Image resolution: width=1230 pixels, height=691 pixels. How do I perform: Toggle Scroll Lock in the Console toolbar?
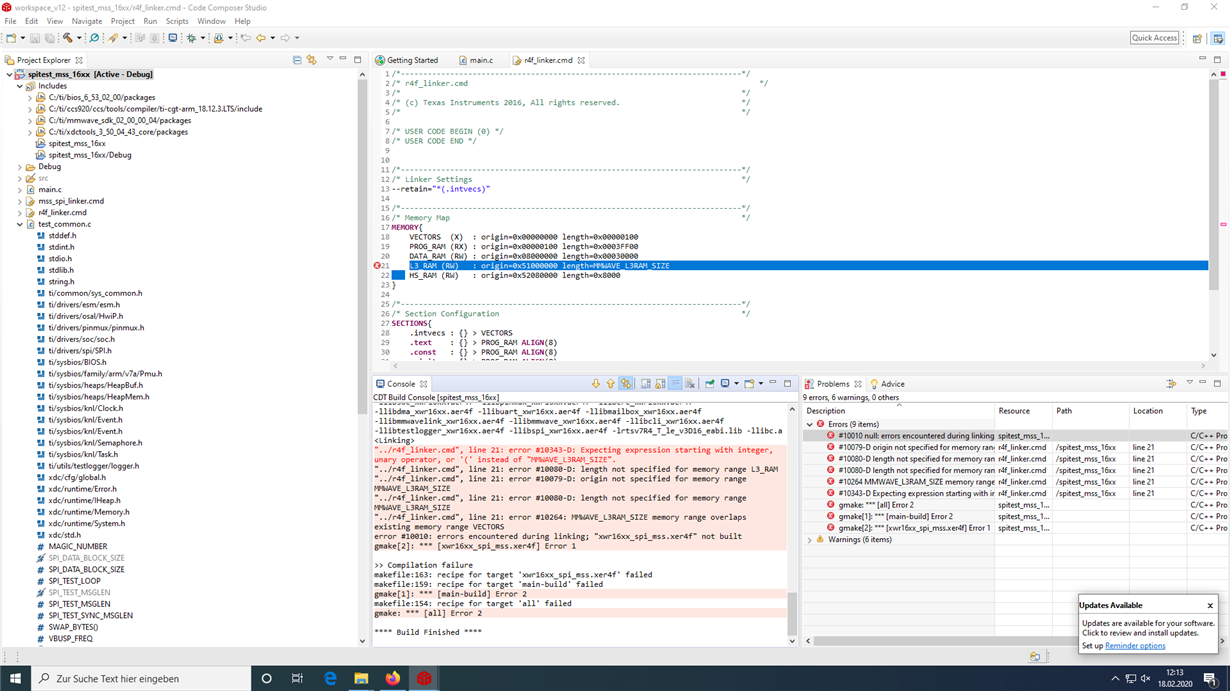pos(661,384)
